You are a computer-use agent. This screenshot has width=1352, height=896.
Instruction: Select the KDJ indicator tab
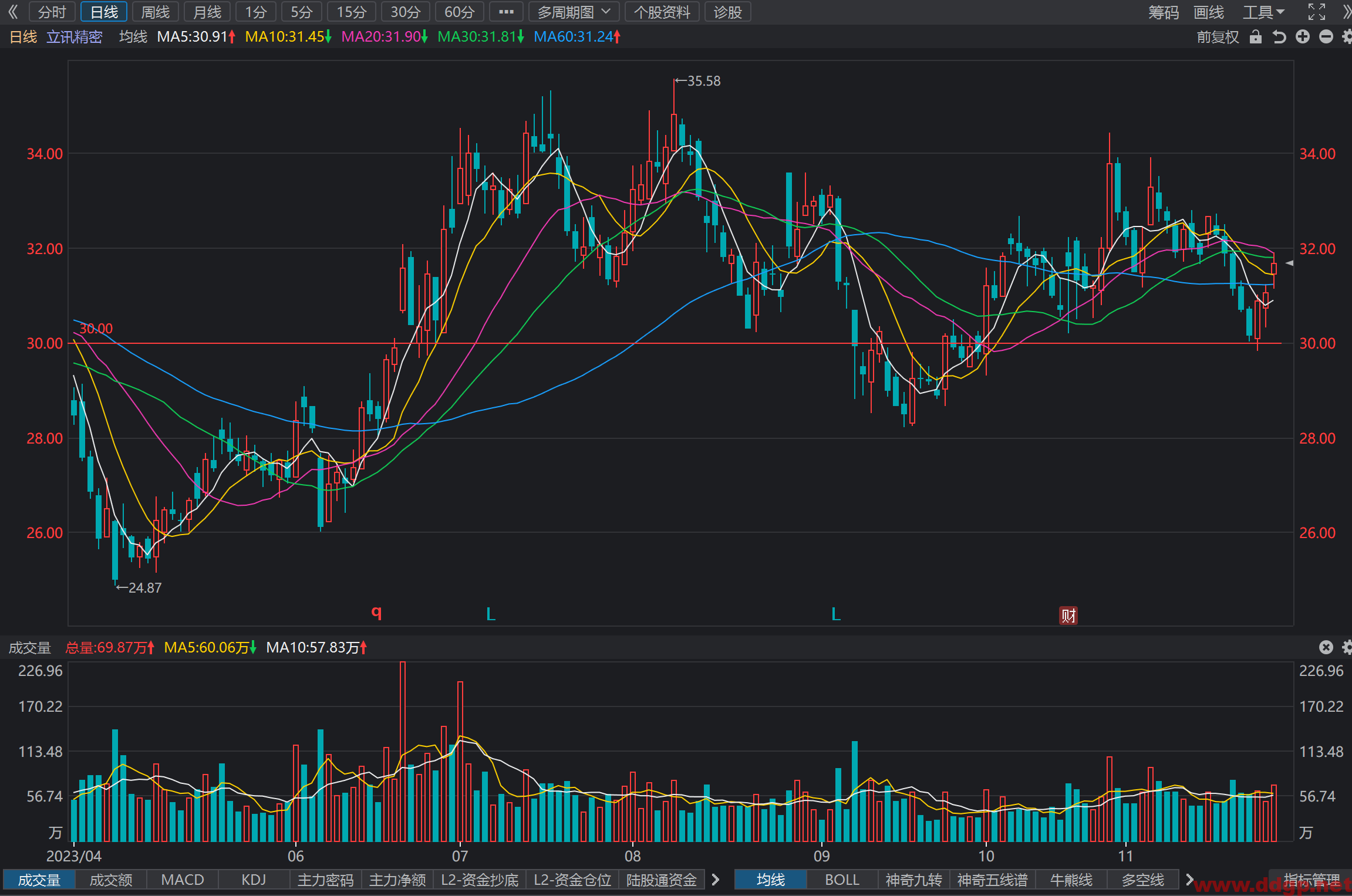(254, 880)
